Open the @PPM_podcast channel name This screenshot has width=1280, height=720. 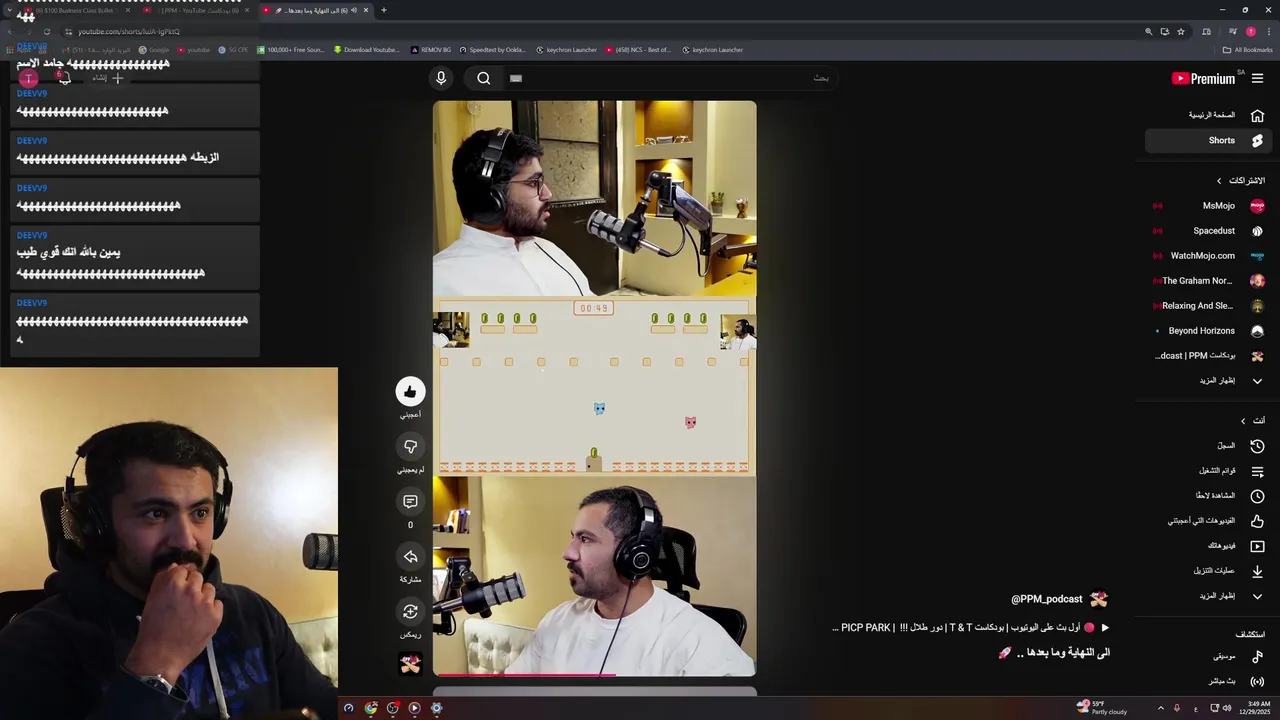pyautogui.click(x=1046, y=599)
